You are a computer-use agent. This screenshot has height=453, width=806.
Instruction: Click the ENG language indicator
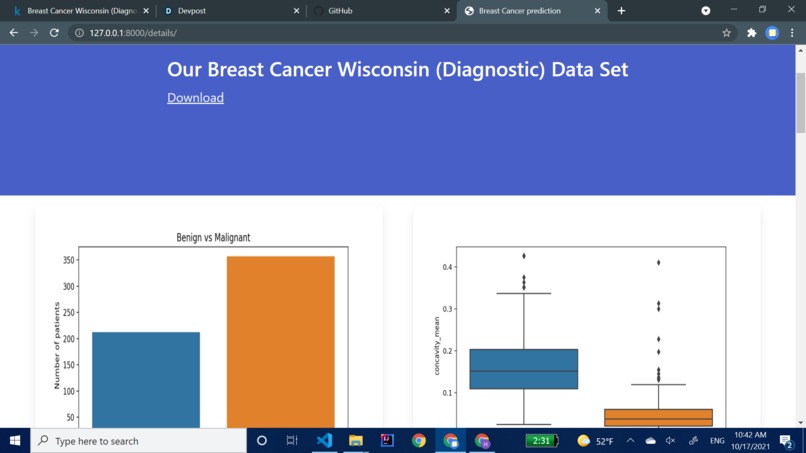point(717,441)
